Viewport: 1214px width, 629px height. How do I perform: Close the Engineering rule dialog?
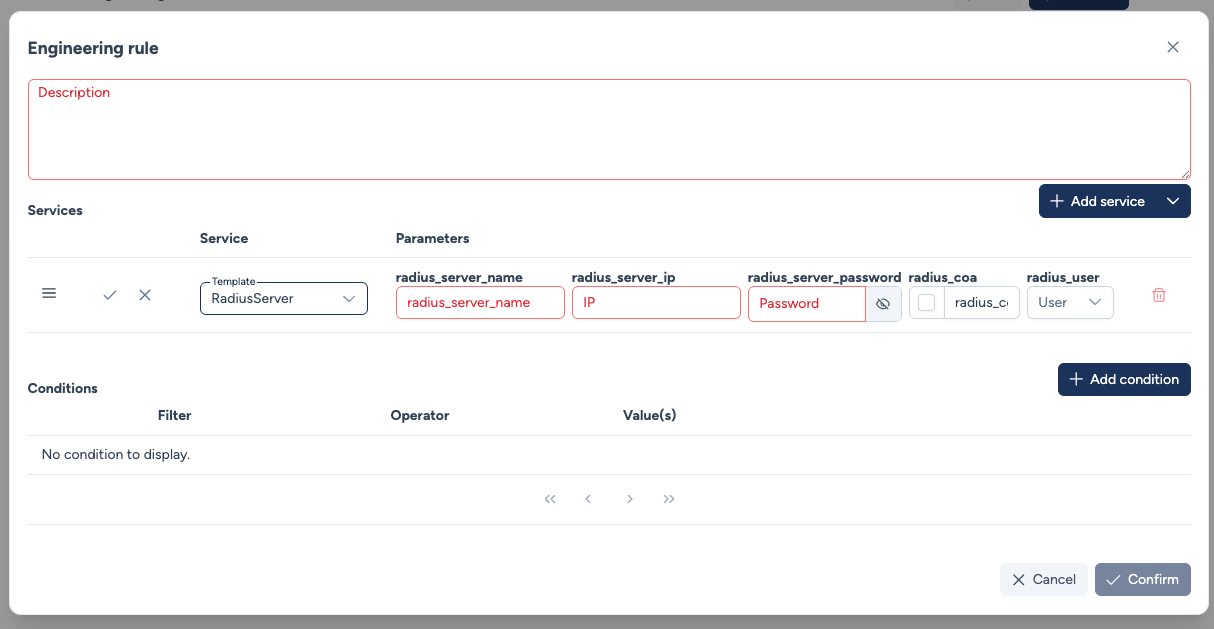pos(1173,47)
